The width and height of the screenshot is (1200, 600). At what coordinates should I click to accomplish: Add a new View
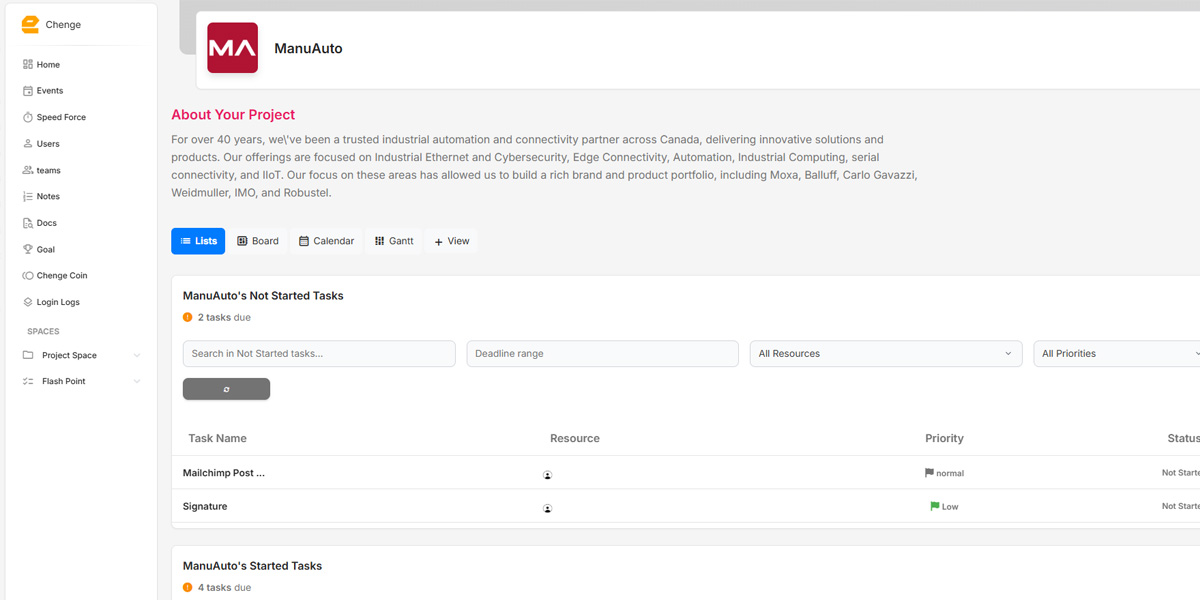click(452, 241)
